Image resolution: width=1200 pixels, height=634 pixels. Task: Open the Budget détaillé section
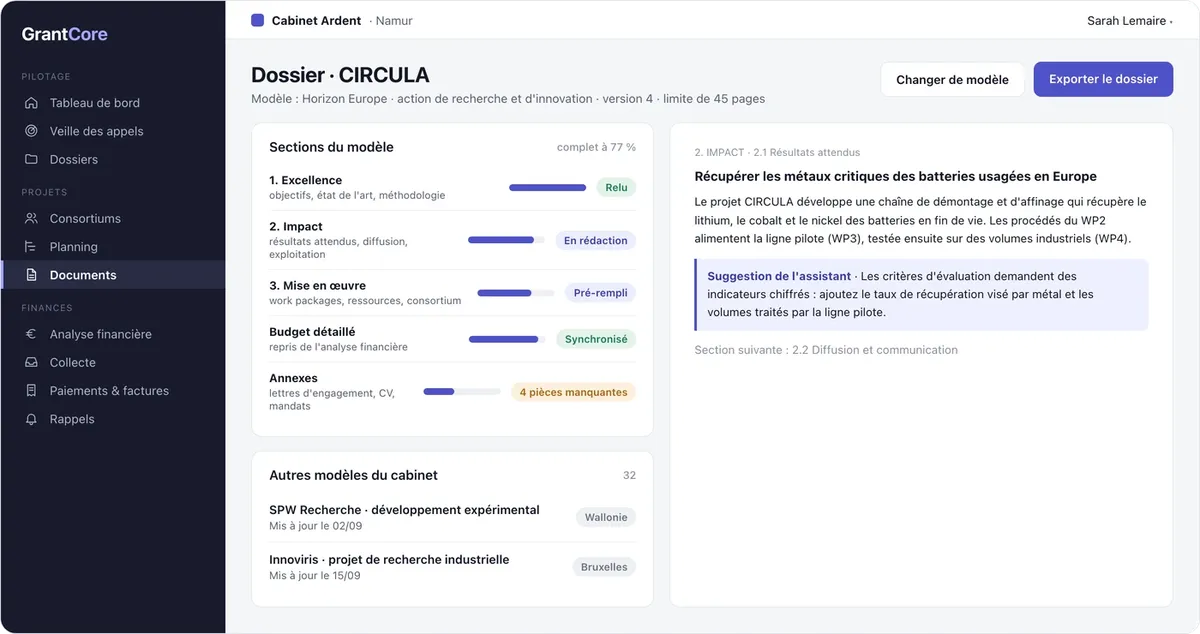click(452, 339)
